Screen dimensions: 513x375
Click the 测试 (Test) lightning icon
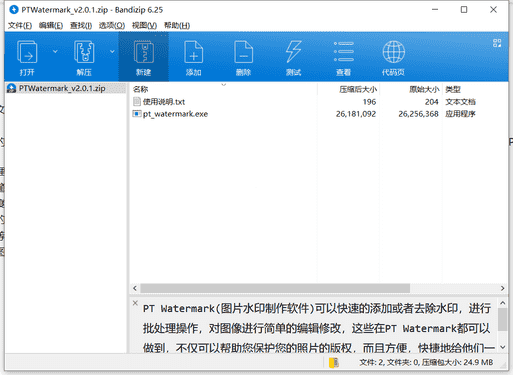tap(293, 52)
